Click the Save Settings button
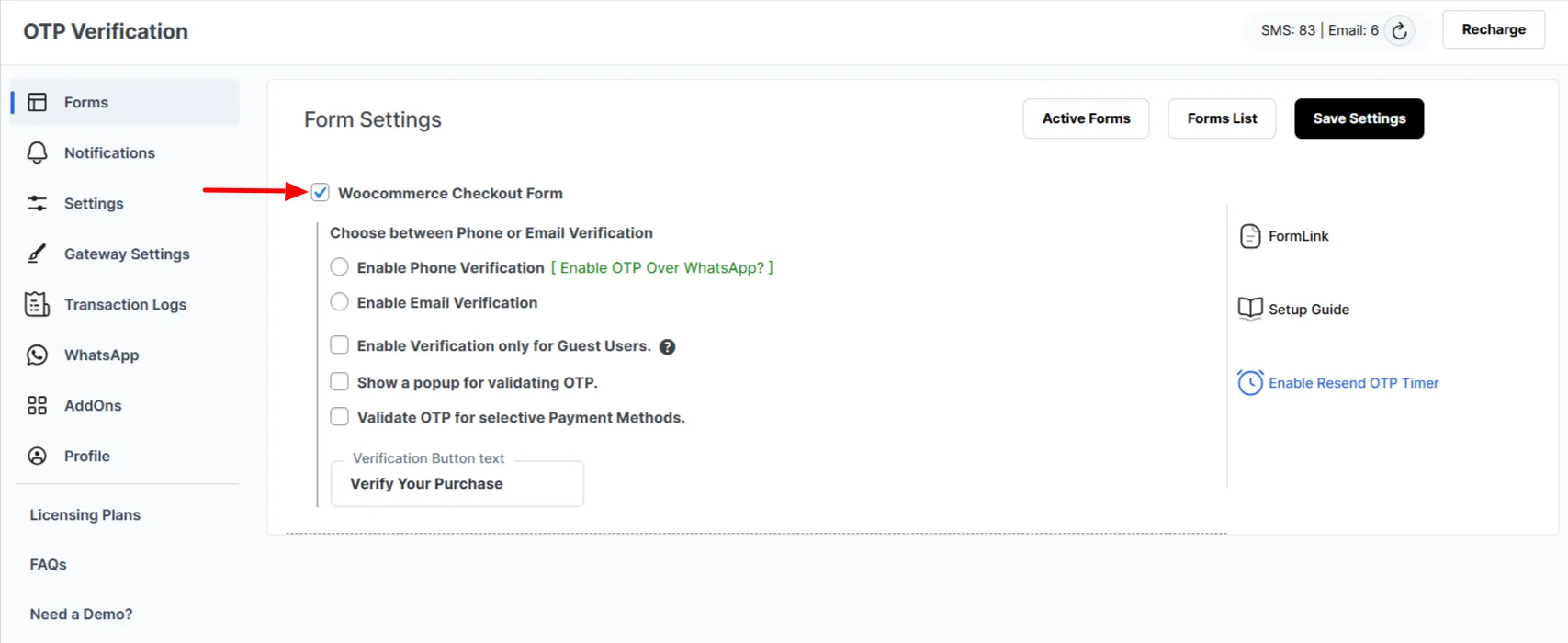1568x643 pixels. [1359, 118]
